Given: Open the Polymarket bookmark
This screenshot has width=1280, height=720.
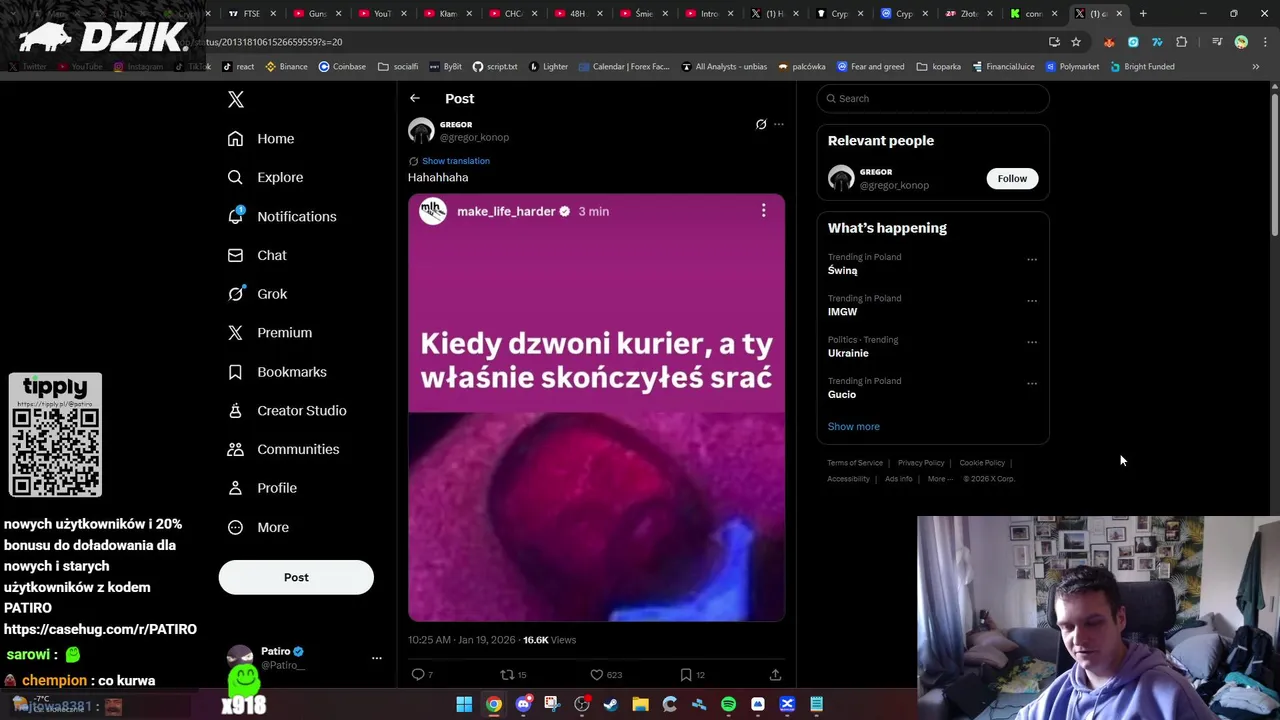Looking at the screenshot, I should pyautogui.click(x=1072, y=67).
